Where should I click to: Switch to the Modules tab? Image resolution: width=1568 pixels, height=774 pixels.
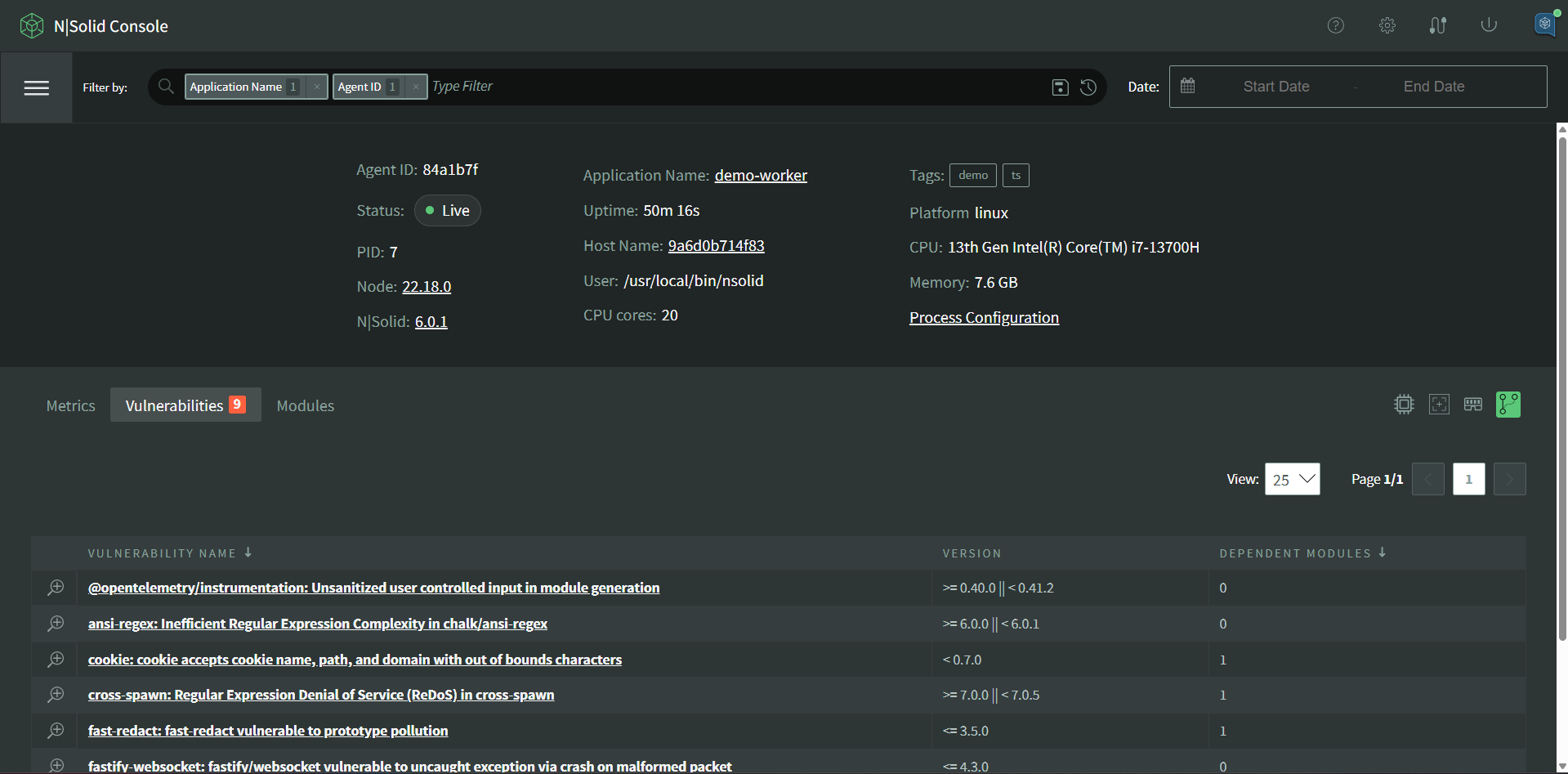(x=305, y=405)
